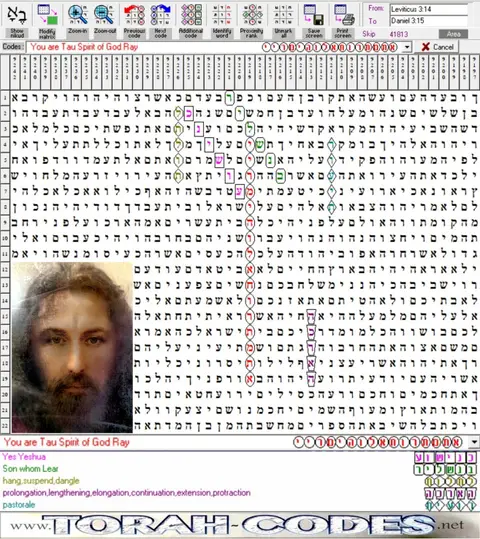Click the green Hebrew letters beside Son whom Lear
Image resolution: width=480 pixels, height=539 pixels.
(446, 469)
